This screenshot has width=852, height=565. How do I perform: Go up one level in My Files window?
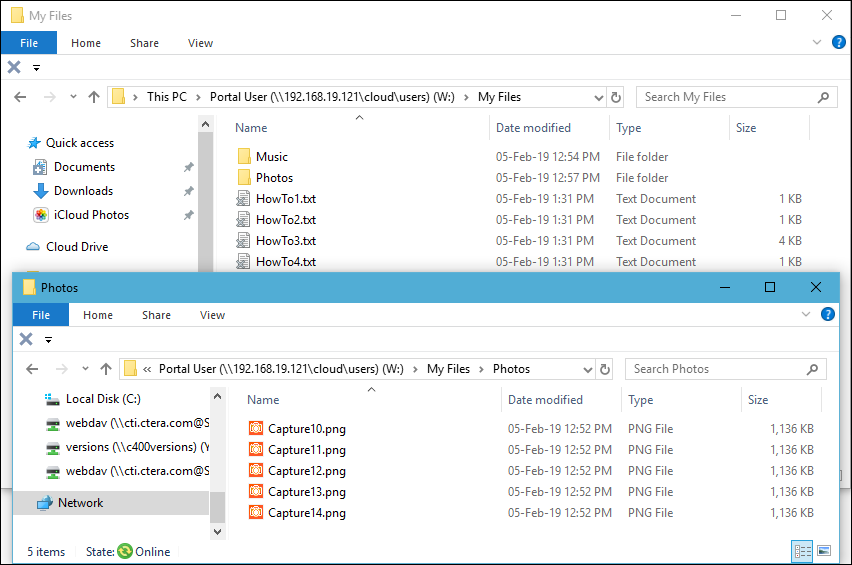point(94,97)
